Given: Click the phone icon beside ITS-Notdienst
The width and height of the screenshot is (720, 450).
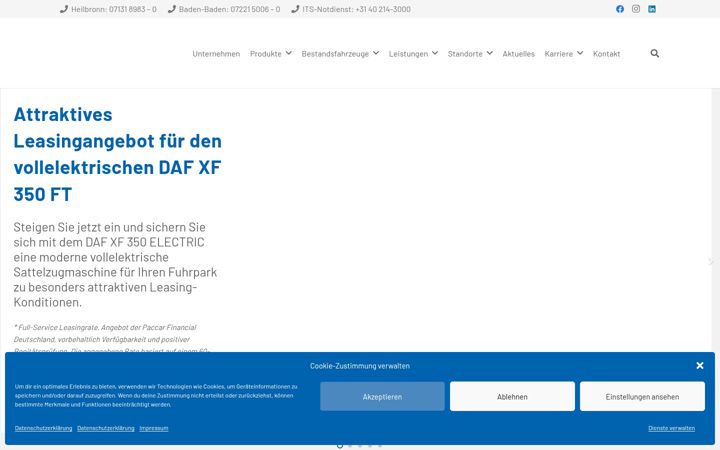Looking at the screenshot, I should [x=295, y=9].
